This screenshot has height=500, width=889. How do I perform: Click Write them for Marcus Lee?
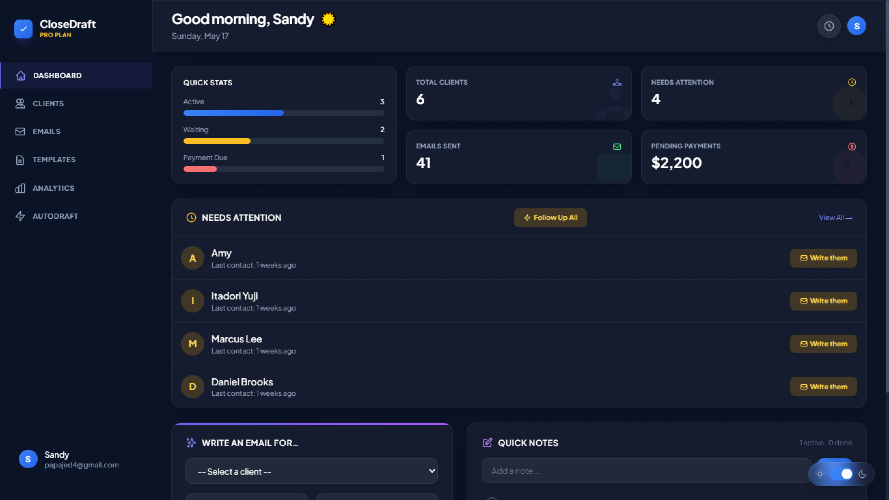pyautogui.click(x=823, y=344)
